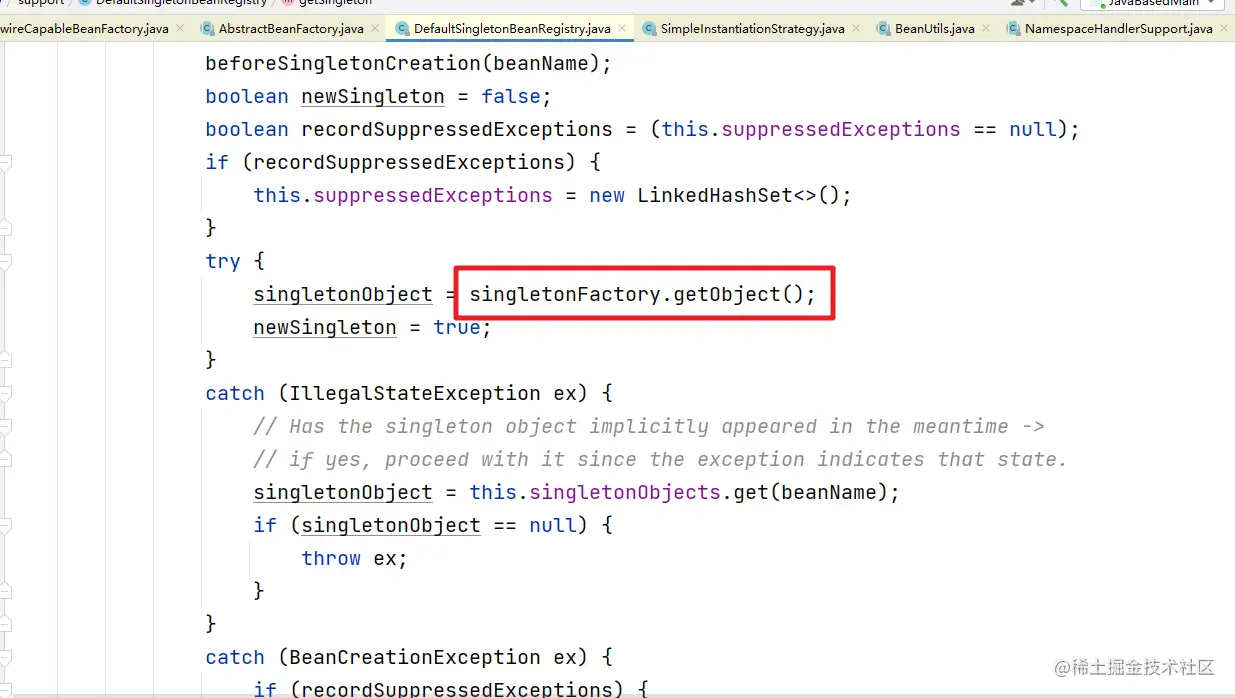Close the BeanUtils.java tab
This screenshot has height=698, width=1235.
986,29
